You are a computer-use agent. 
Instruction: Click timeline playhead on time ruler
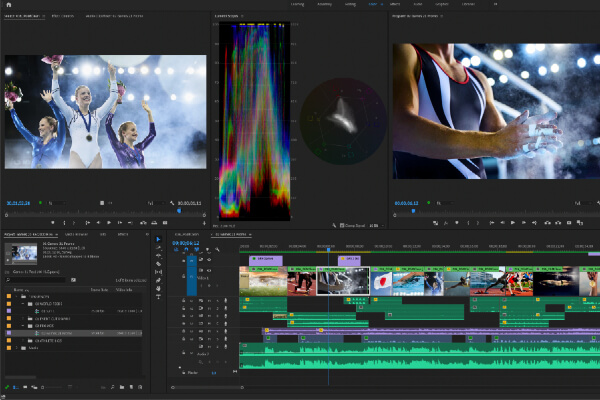click(328, 249)
